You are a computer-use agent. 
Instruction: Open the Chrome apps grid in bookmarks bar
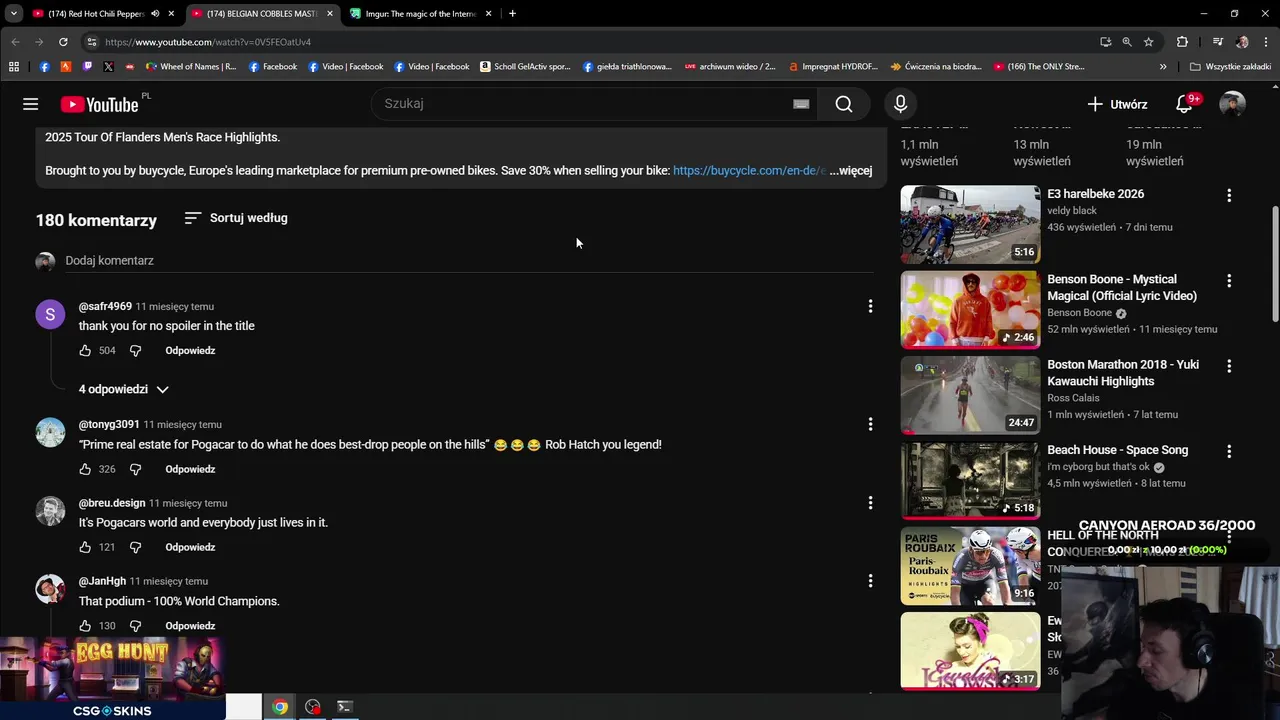pos(14,67)
